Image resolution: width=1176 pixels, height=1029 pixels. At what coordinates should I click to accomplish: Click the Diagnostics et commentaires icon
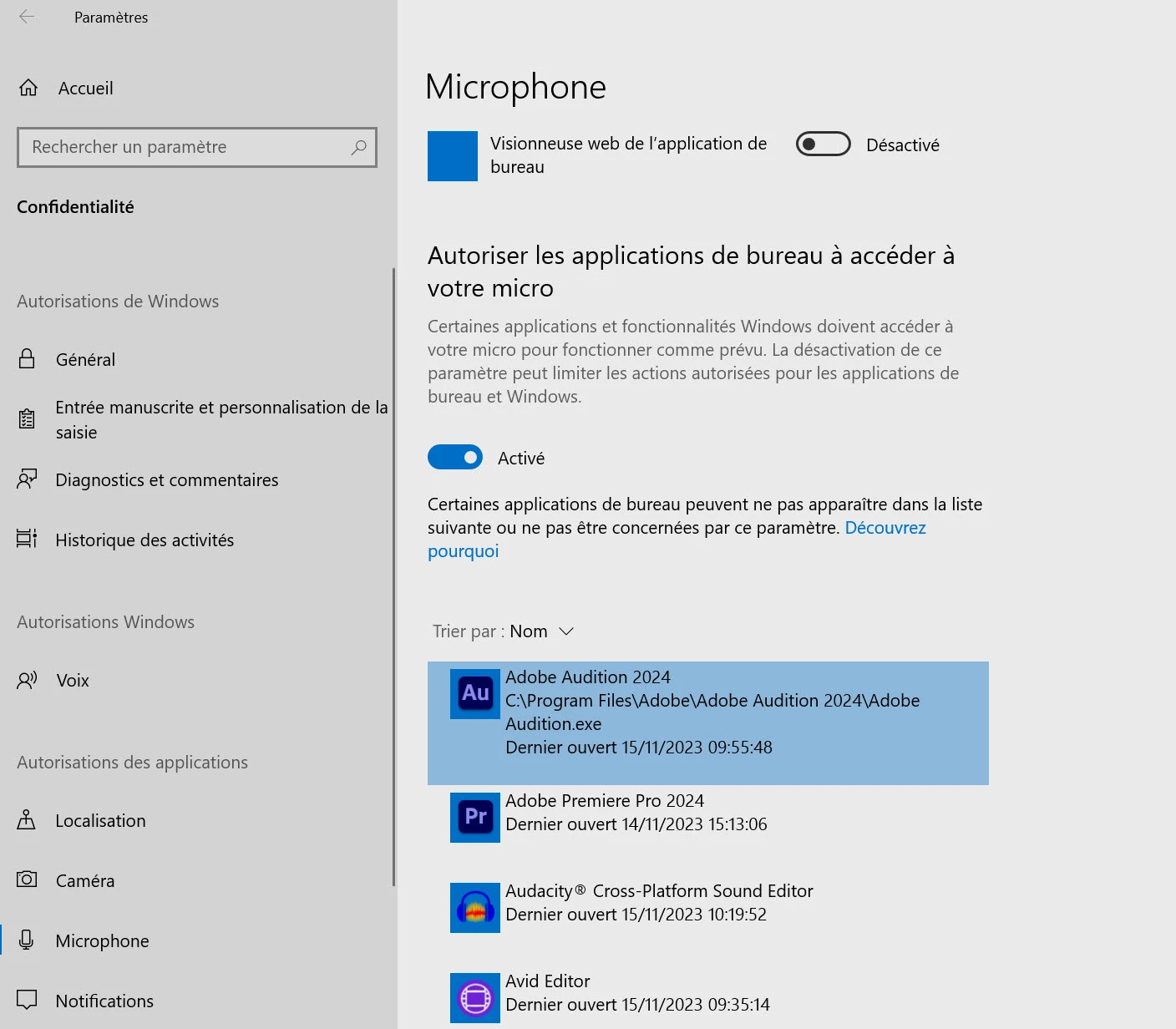pyautogui.click(x=27, y=479)
